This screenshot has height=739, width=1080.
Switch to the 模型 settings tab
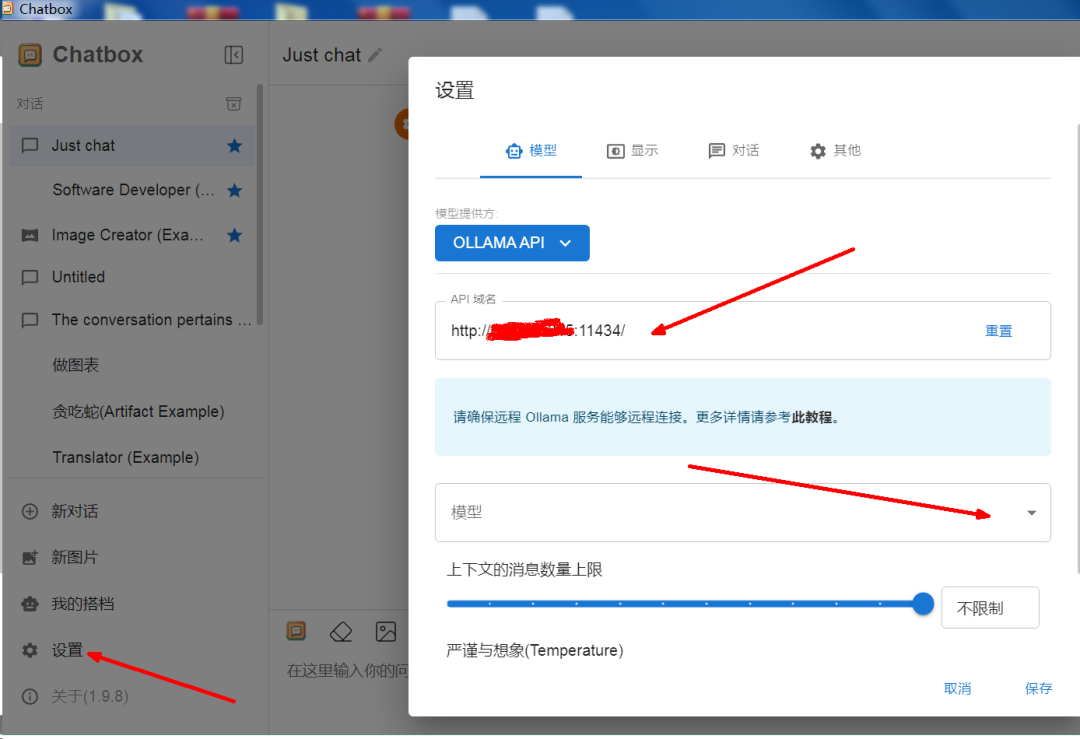[531, 151]
